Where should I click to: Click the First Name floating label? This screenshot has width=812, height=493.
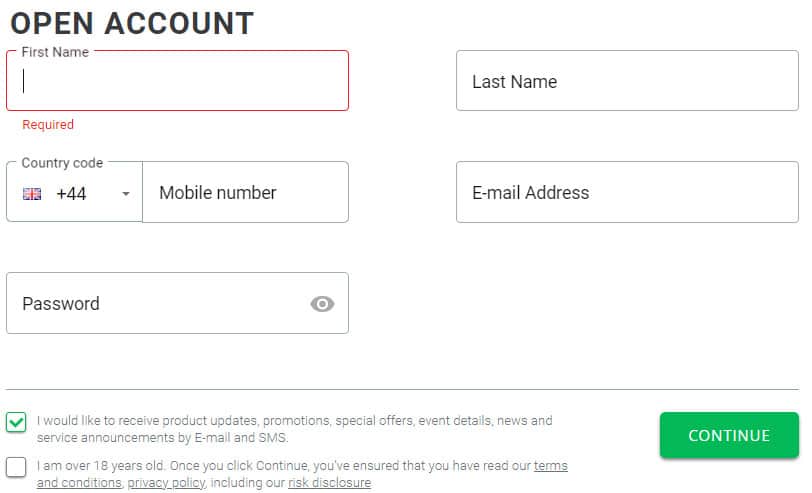pyautogui.click(x=55, y=52)
